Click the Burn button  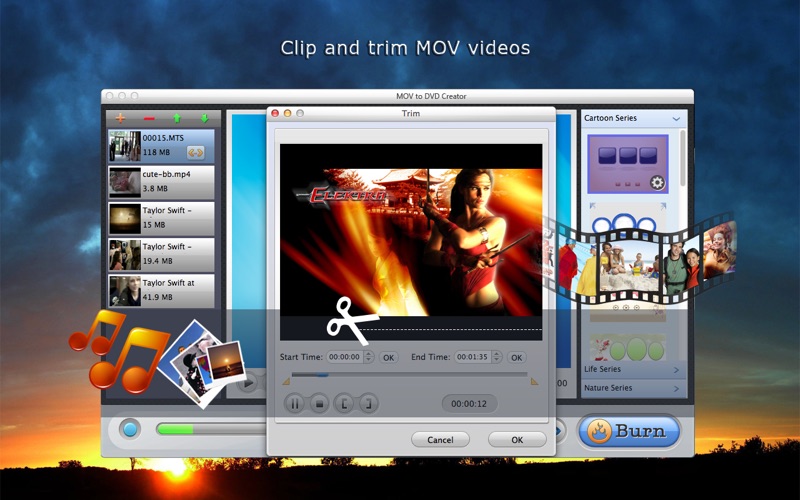(630, 431)
